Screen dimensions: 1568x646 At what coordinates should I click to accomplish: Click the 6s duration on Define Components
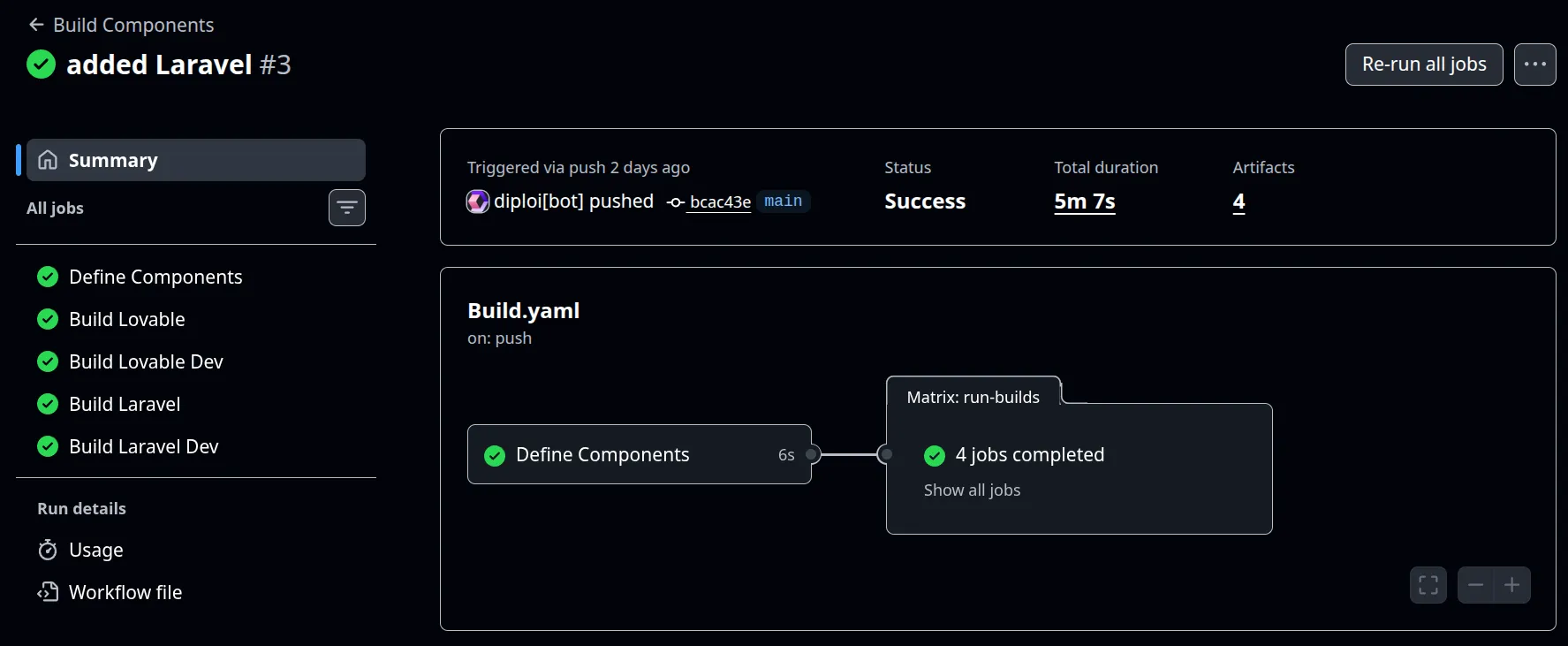pos(786,455)
